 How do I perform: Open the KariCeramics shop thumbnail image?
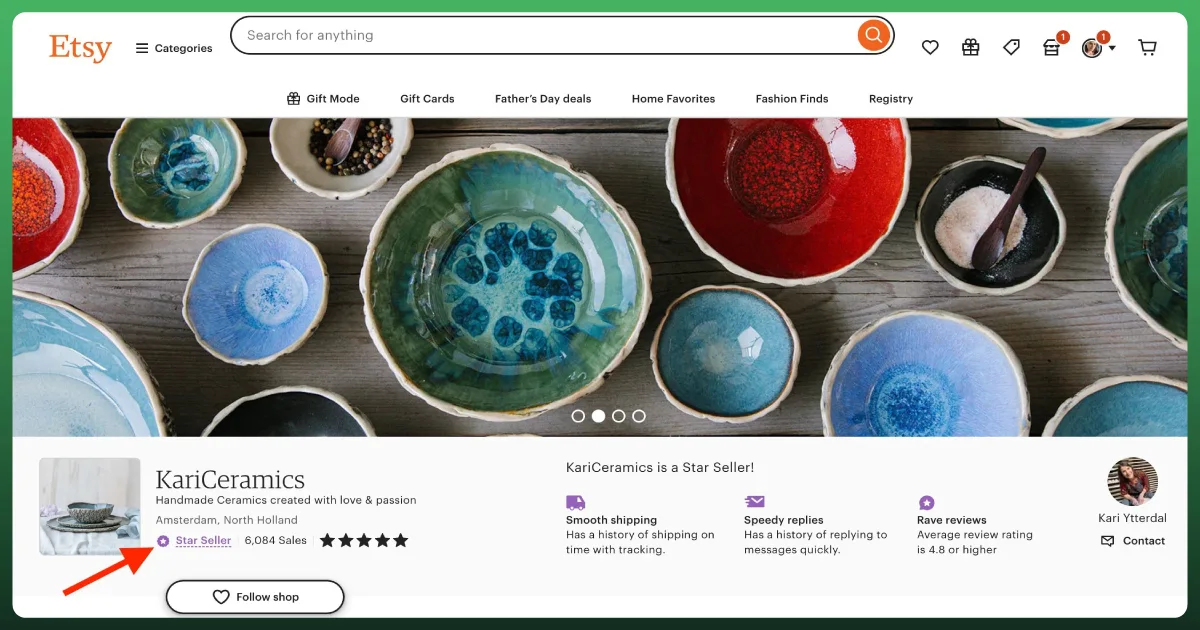tap(90, 506)
